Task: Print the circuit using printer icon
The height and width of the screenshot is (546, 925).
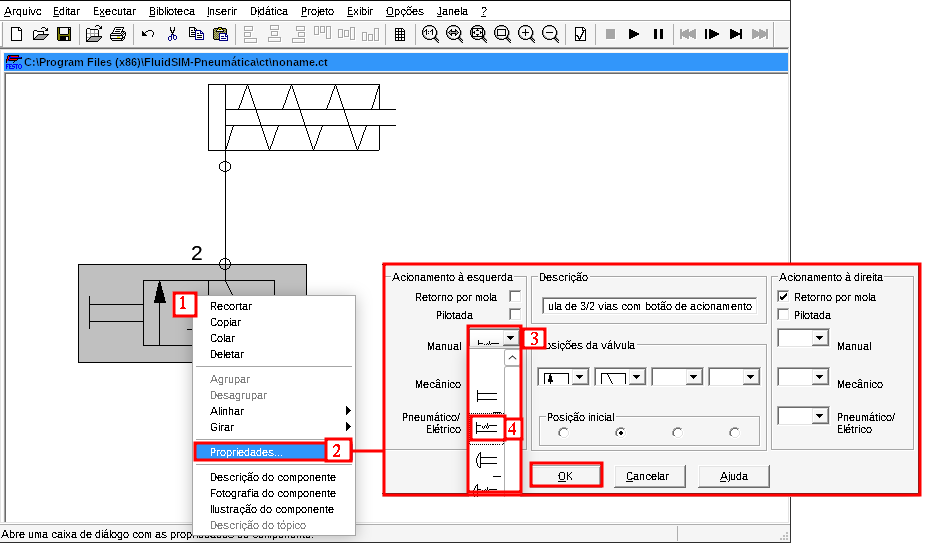Action: (118, 34)
